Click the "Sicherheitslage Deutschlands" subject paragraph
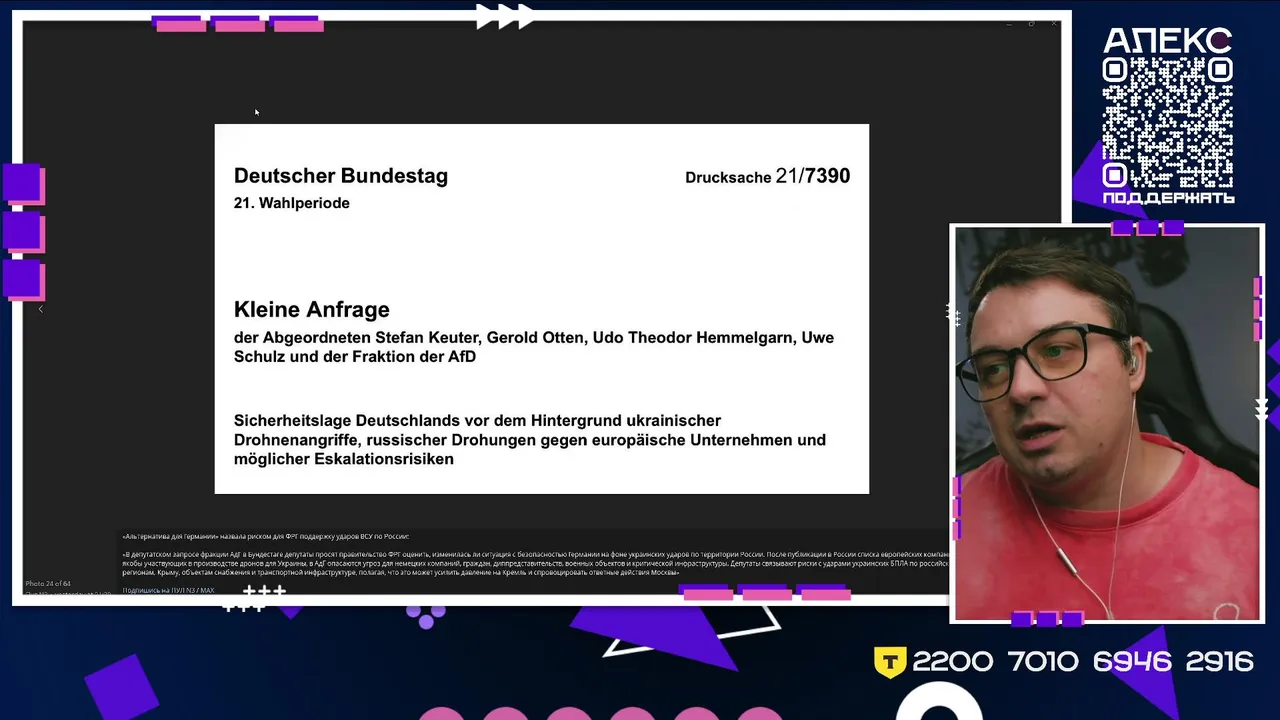 [x=530, y=440]
